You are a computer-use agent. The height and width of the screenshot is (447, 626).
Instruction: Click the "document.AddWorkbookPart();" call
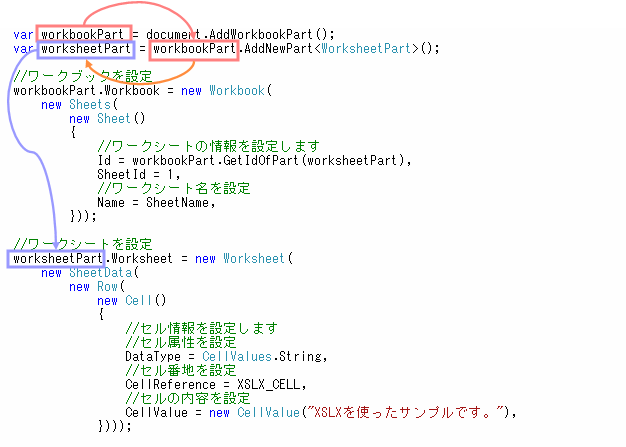pyautogui.click(x=240, y=34)
